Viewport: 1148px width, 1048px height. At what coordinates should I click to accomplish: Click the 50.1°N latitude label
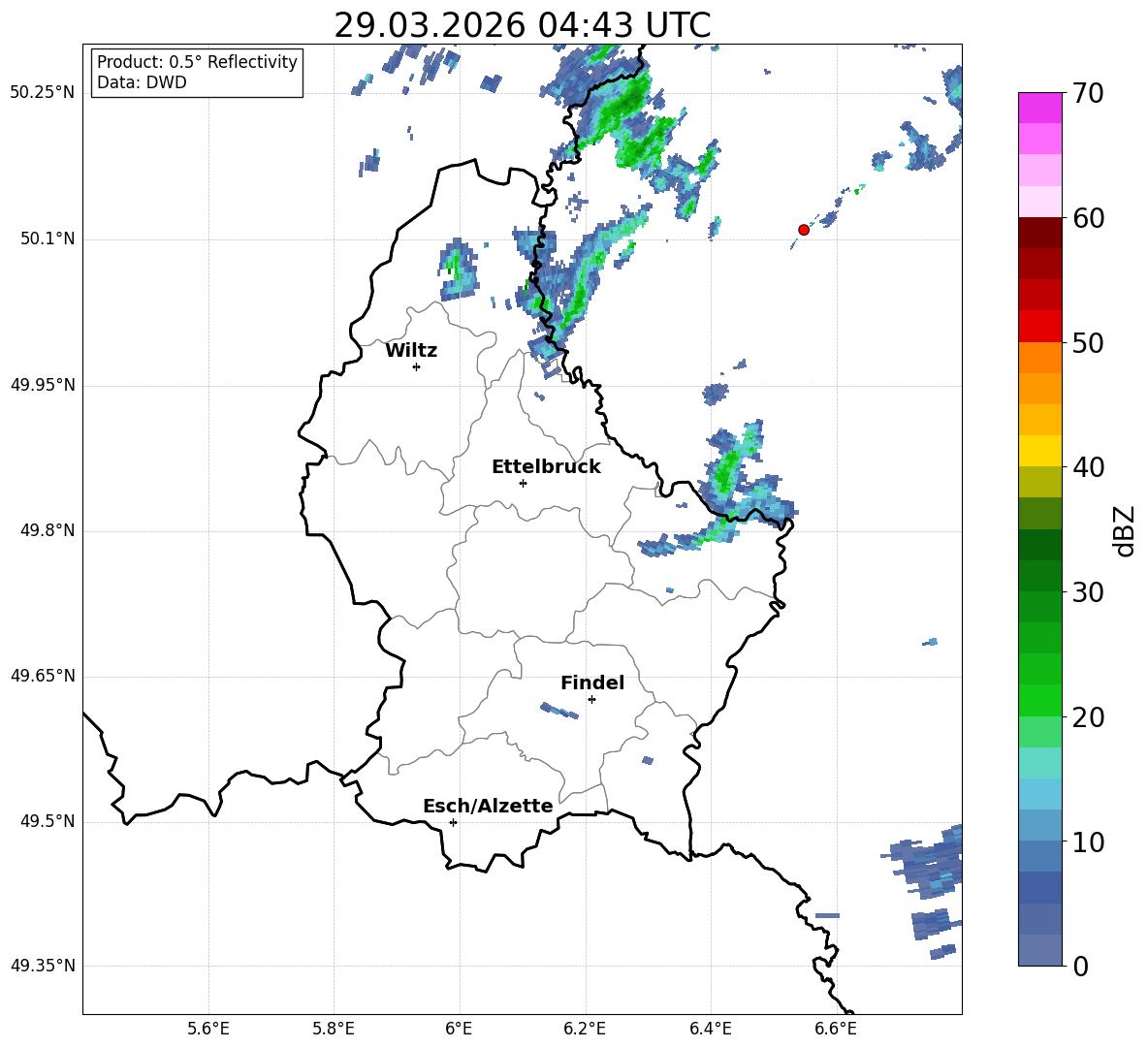(48, 238)
